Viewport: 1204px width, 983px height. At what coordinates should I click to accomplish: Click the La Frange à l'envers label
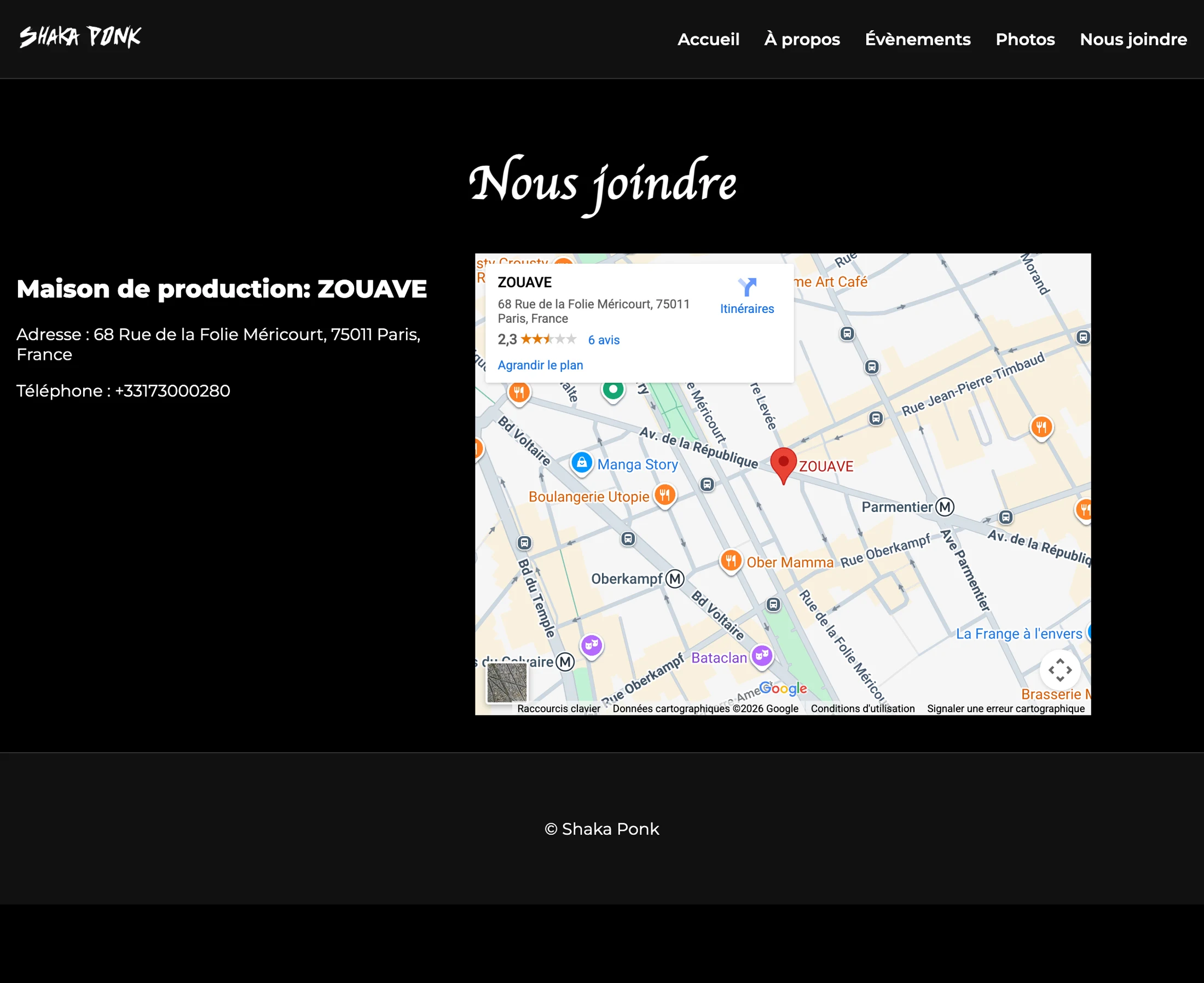[1018, 633]
